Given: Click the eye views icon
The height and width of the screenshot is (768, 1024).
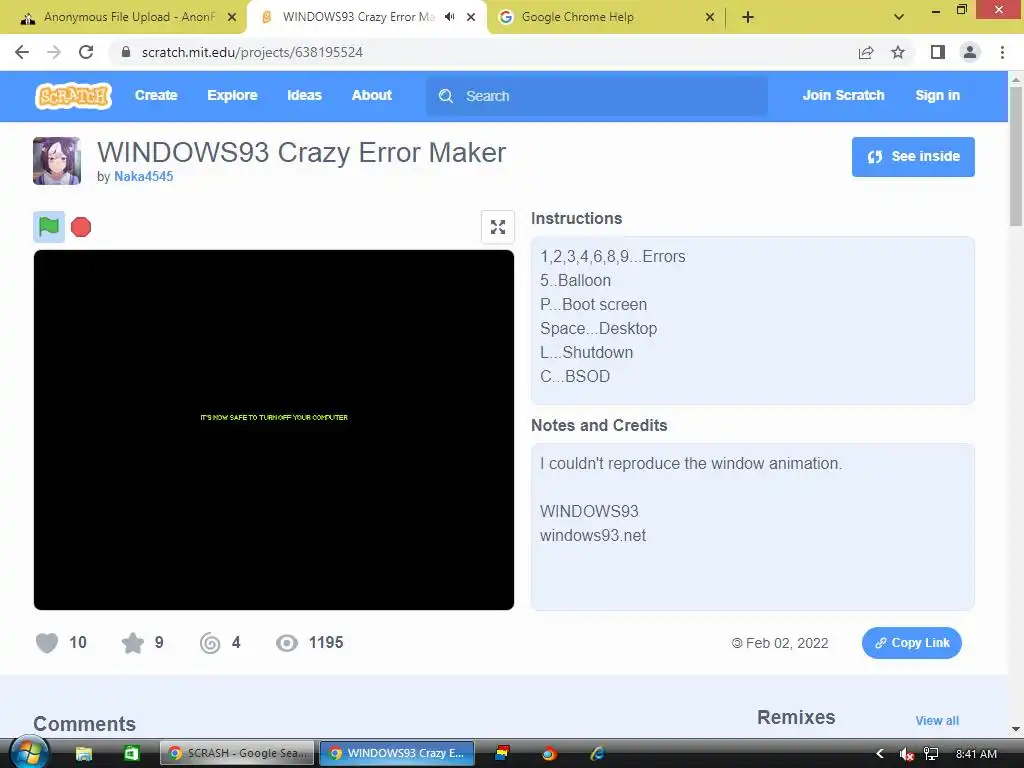Looking at the screenshot, I should click(x=287, y=643).
